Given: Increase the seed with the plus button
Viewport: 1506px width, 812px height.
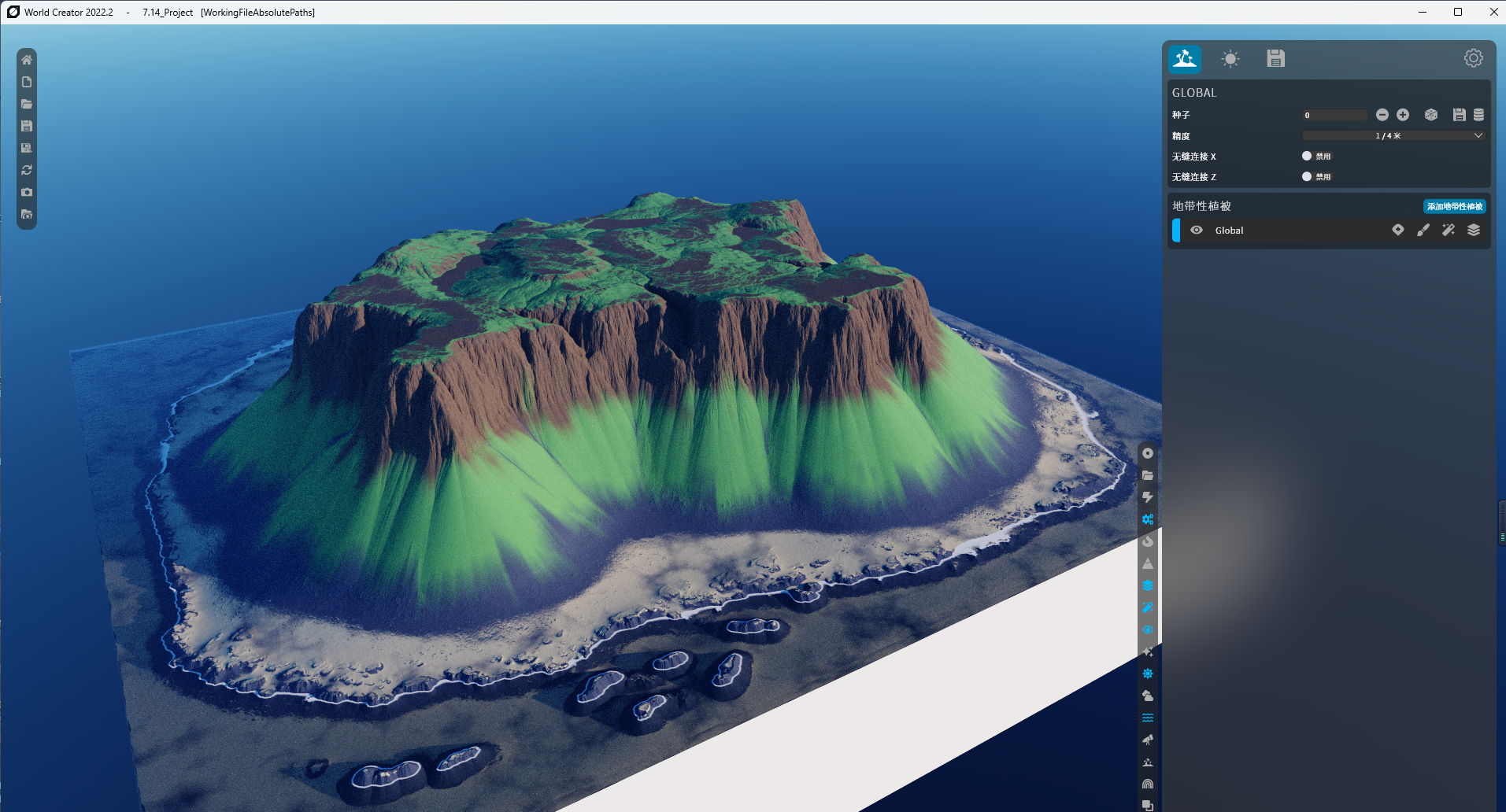Looking at the screenshot, I should click(x=1403, y=115).
